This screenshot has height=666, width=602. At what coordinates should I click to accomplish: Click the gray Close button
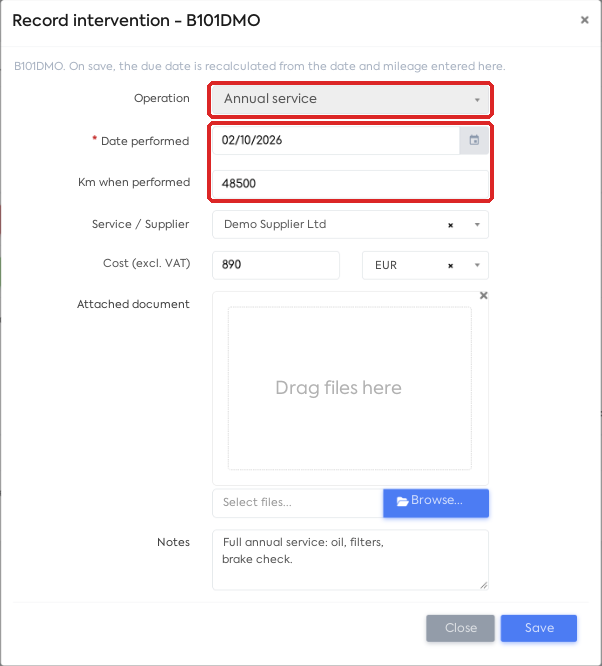[461, 628]
